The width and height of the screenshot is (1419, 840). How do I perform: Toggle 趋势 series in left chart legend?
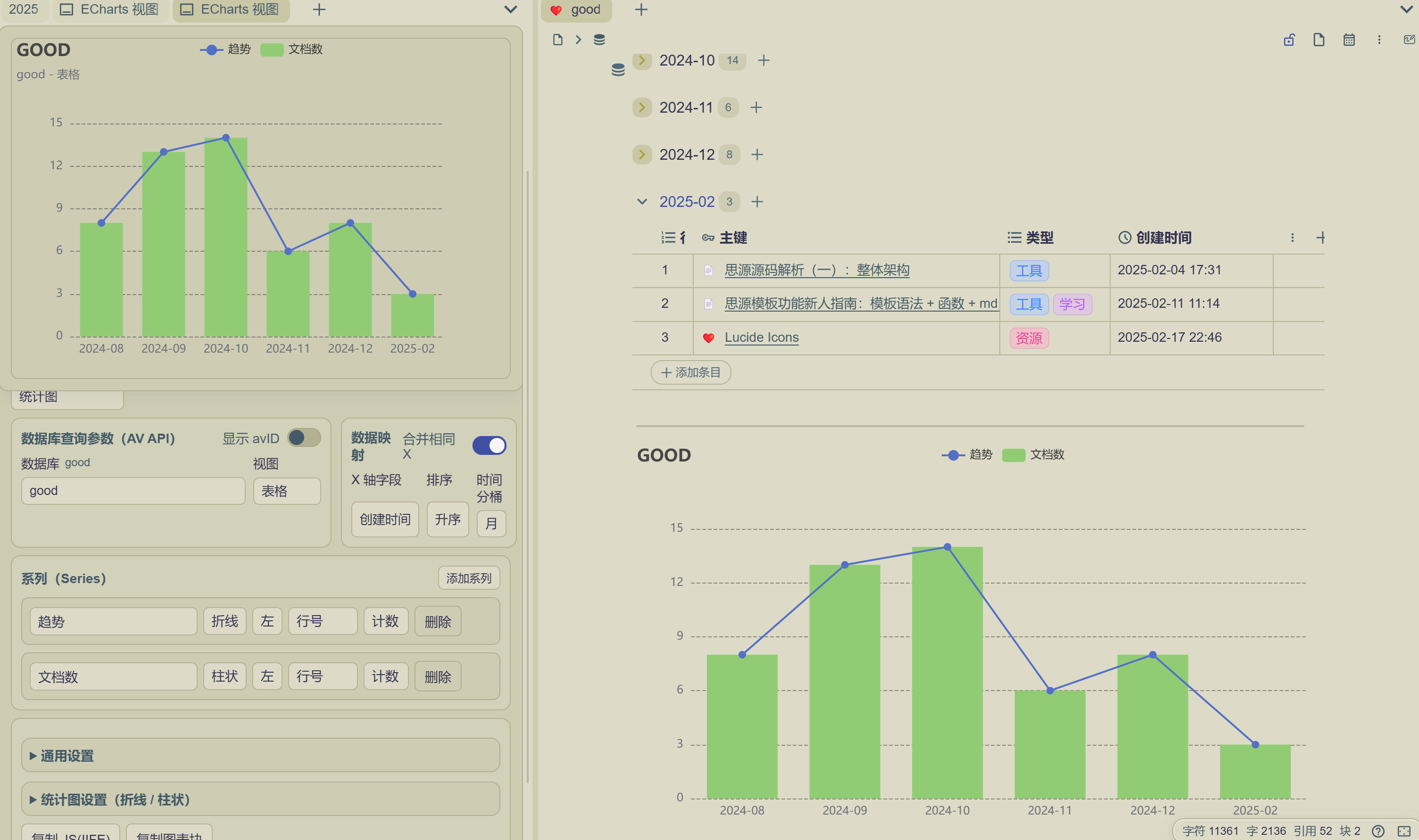(x=225, y=50)
